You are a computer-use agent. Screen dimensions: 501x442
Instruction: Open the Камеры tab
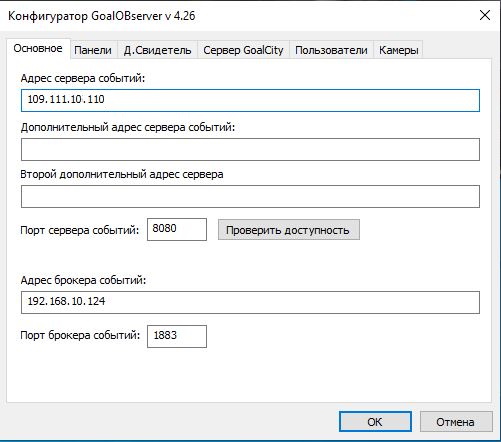pos(399,50)
